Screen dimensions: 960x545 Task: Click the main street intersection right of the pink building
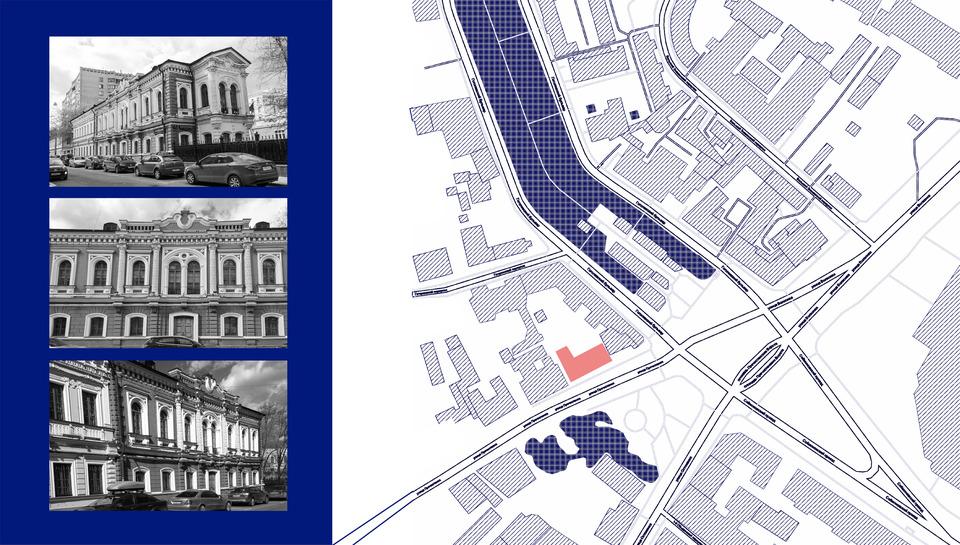678,350
